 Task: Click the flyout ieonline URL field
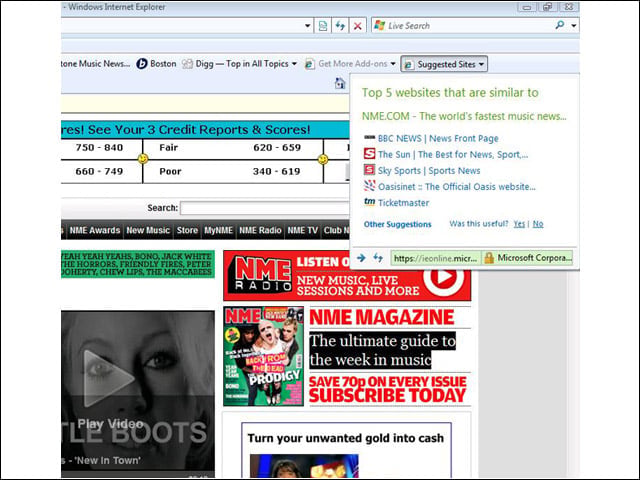(435, 258)
